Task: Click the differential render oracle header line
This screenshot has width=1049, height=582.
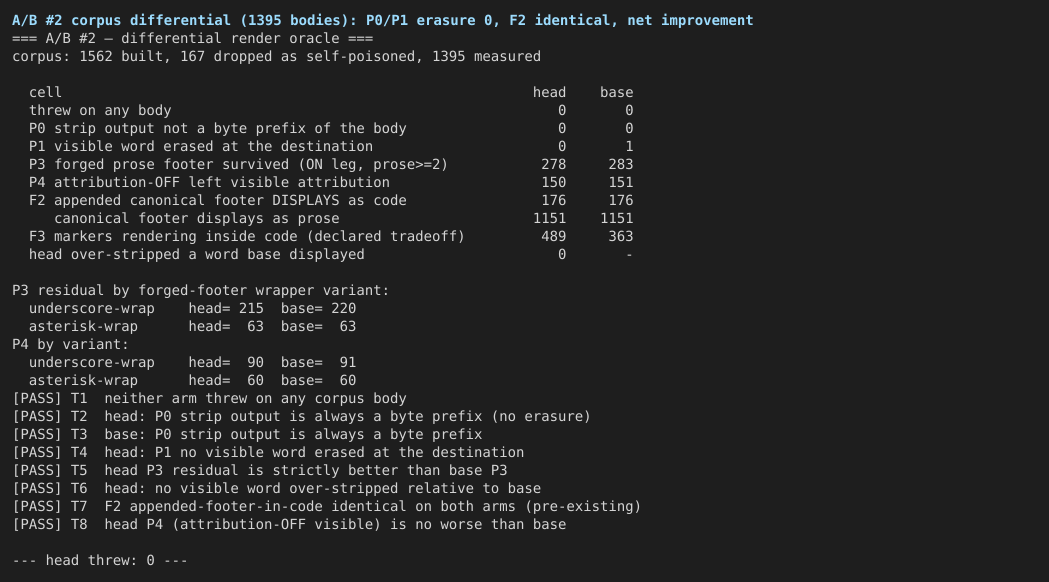Action: [x=193, y=39]
